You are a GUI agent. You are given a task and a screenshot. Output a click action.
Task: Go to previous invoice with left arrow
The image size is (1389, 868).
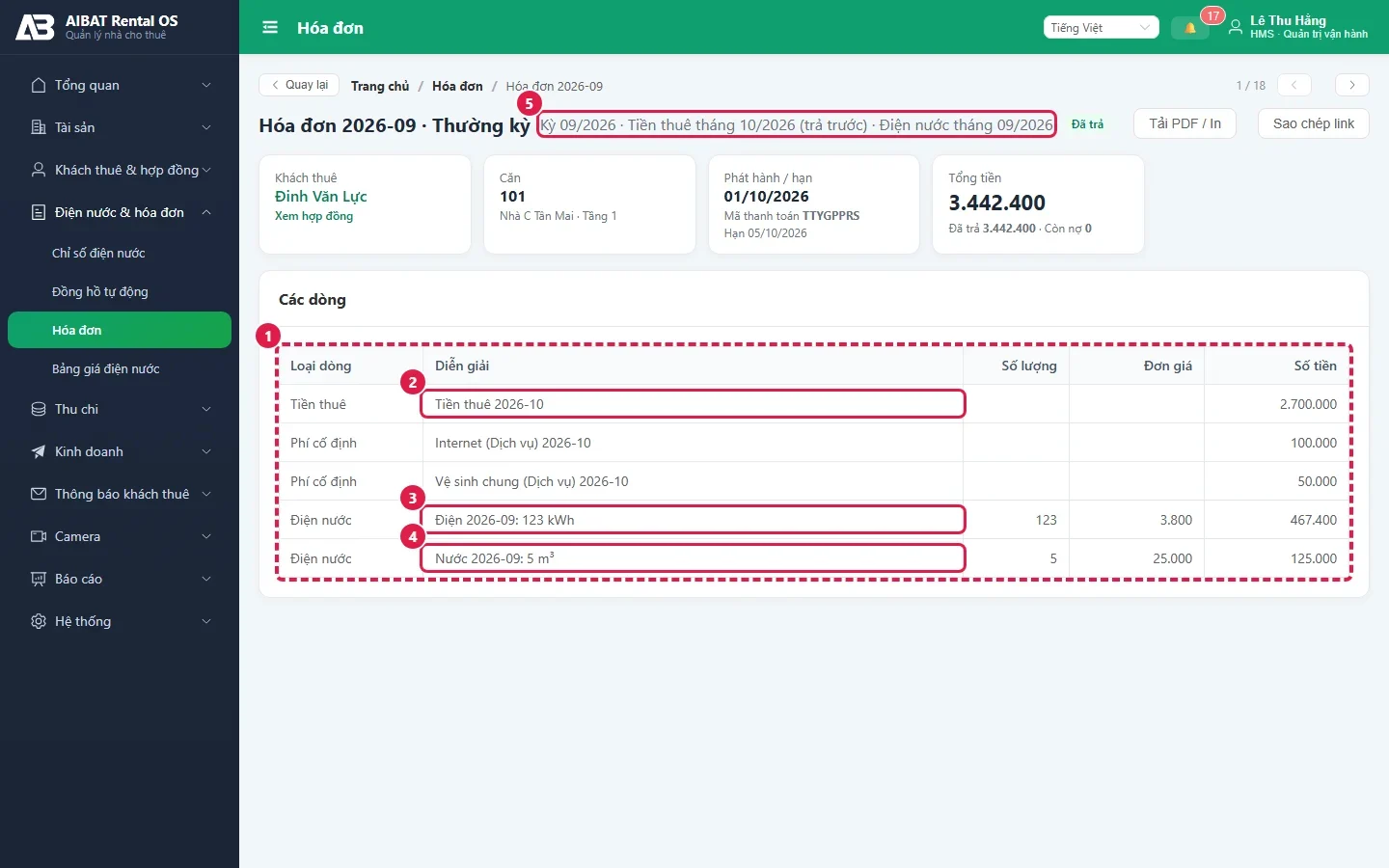(x=1294, y=85)
